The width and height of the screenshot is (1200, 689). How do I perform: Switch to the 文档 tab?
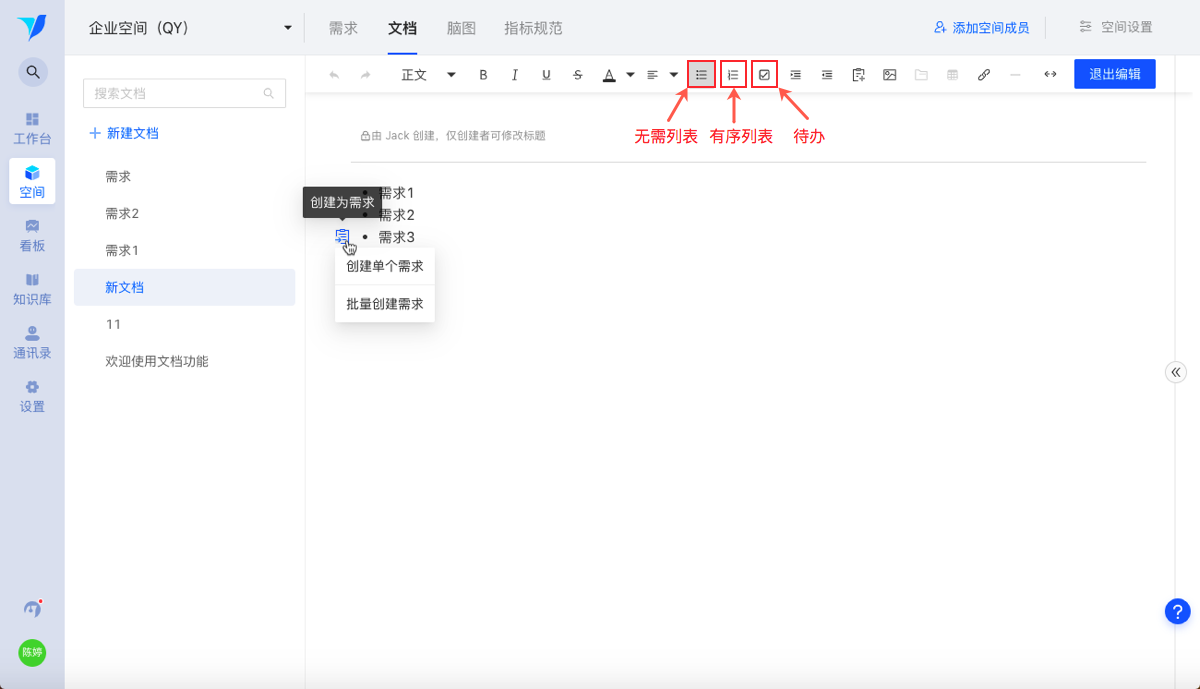click(402, 28)
